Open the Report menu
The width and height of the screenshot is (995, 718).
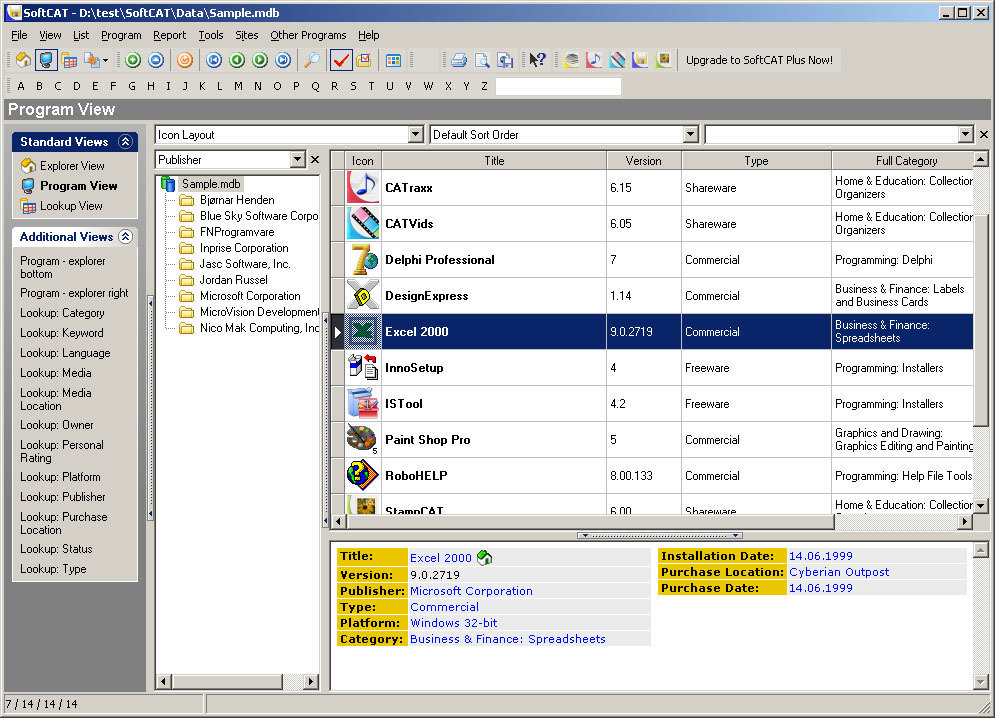point(169,35)
